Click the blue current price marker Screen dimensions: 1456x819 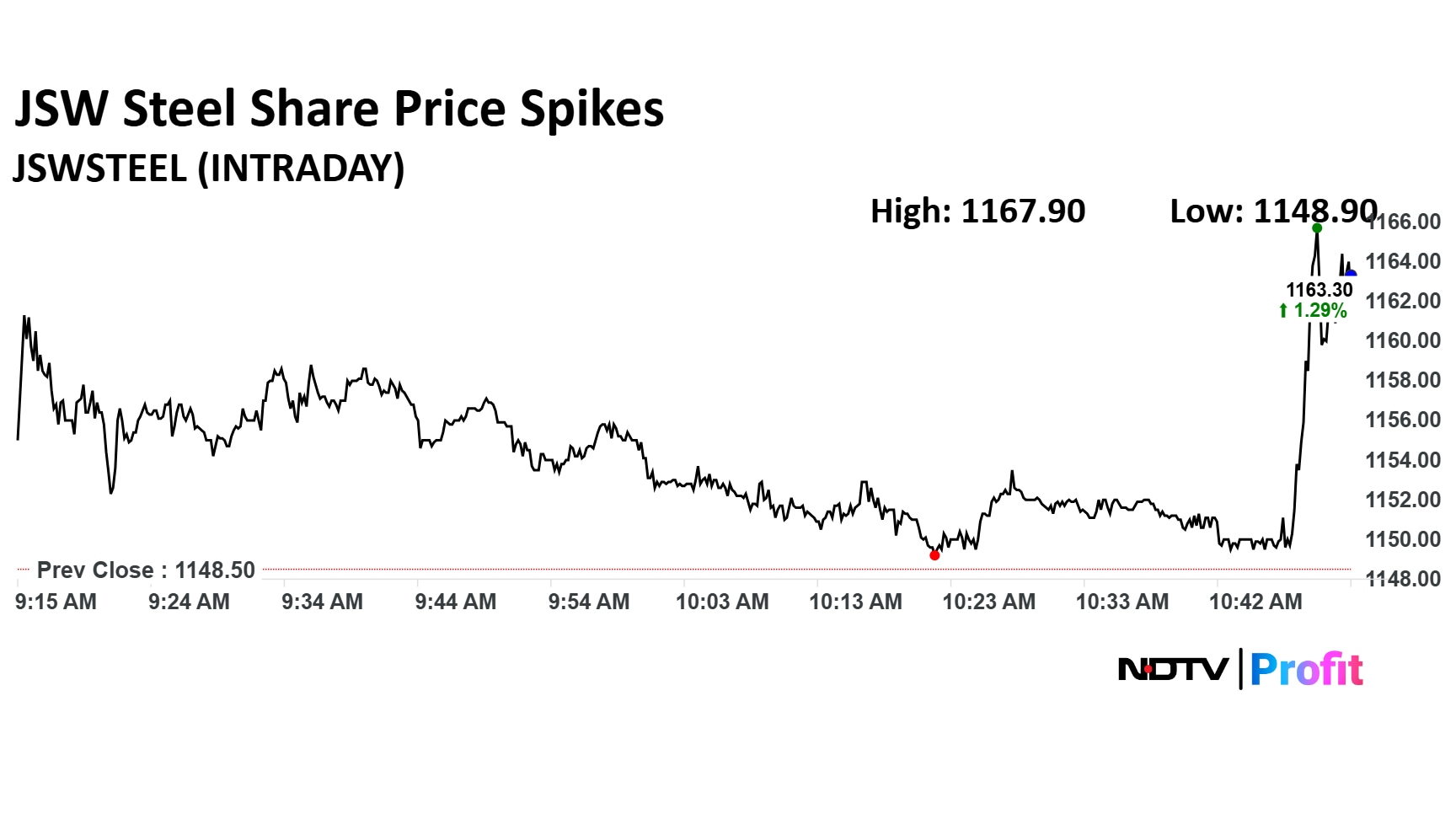pyautogui.click(x=1351, y=273)
